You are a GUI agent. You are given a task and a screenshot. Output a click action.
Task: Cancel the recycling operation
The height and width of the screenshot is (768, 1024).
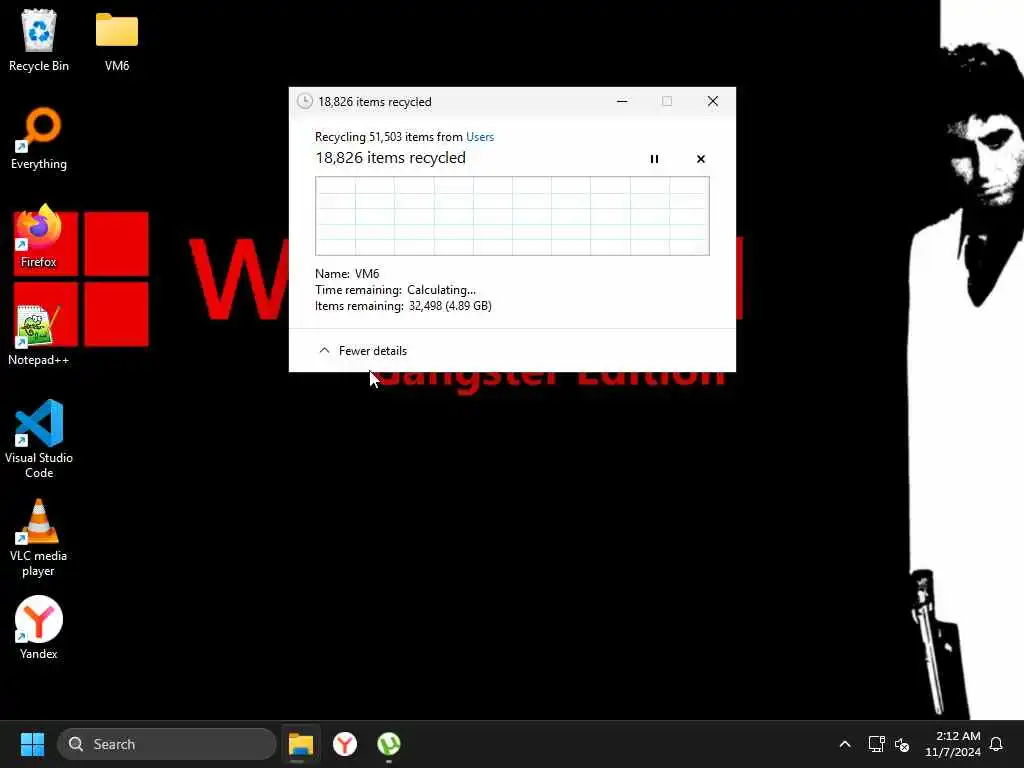[x=701, y=159]
